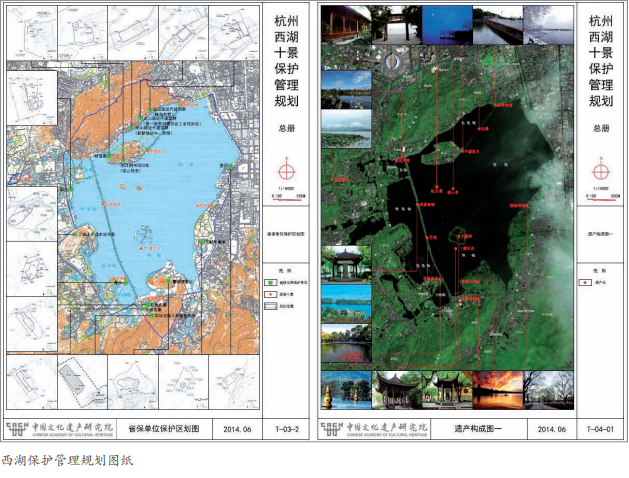Click the red scale bar on sheet T-03-2
The height and width of the screenshot is (478, 629).
pos(286,198)
